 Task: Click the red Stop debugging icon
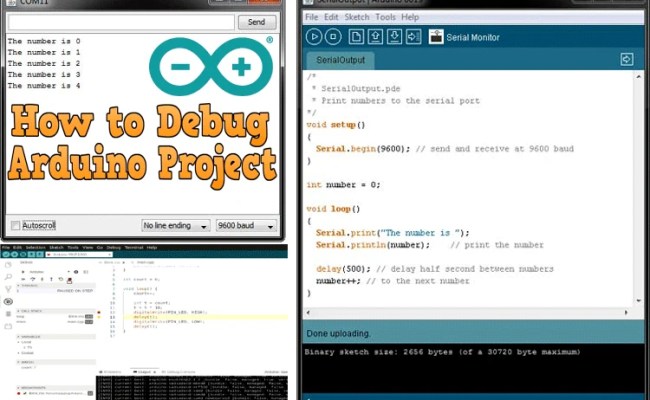pyautogui.click(x=69, y=280)
